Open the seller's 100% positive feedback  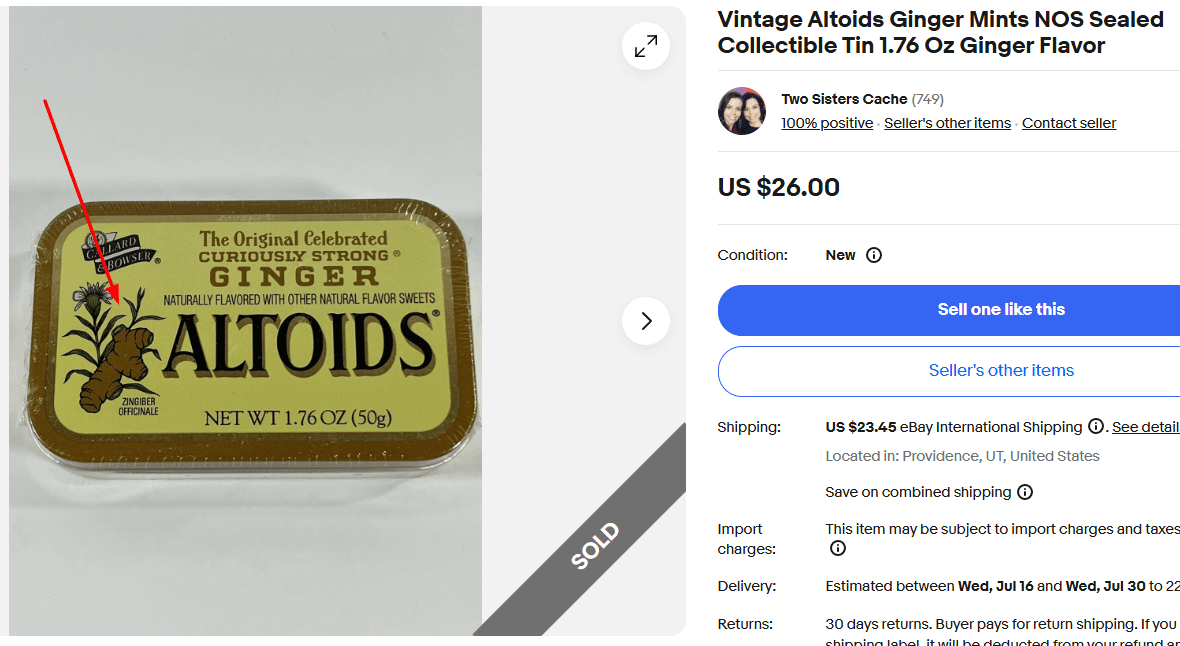pos(827,122)
